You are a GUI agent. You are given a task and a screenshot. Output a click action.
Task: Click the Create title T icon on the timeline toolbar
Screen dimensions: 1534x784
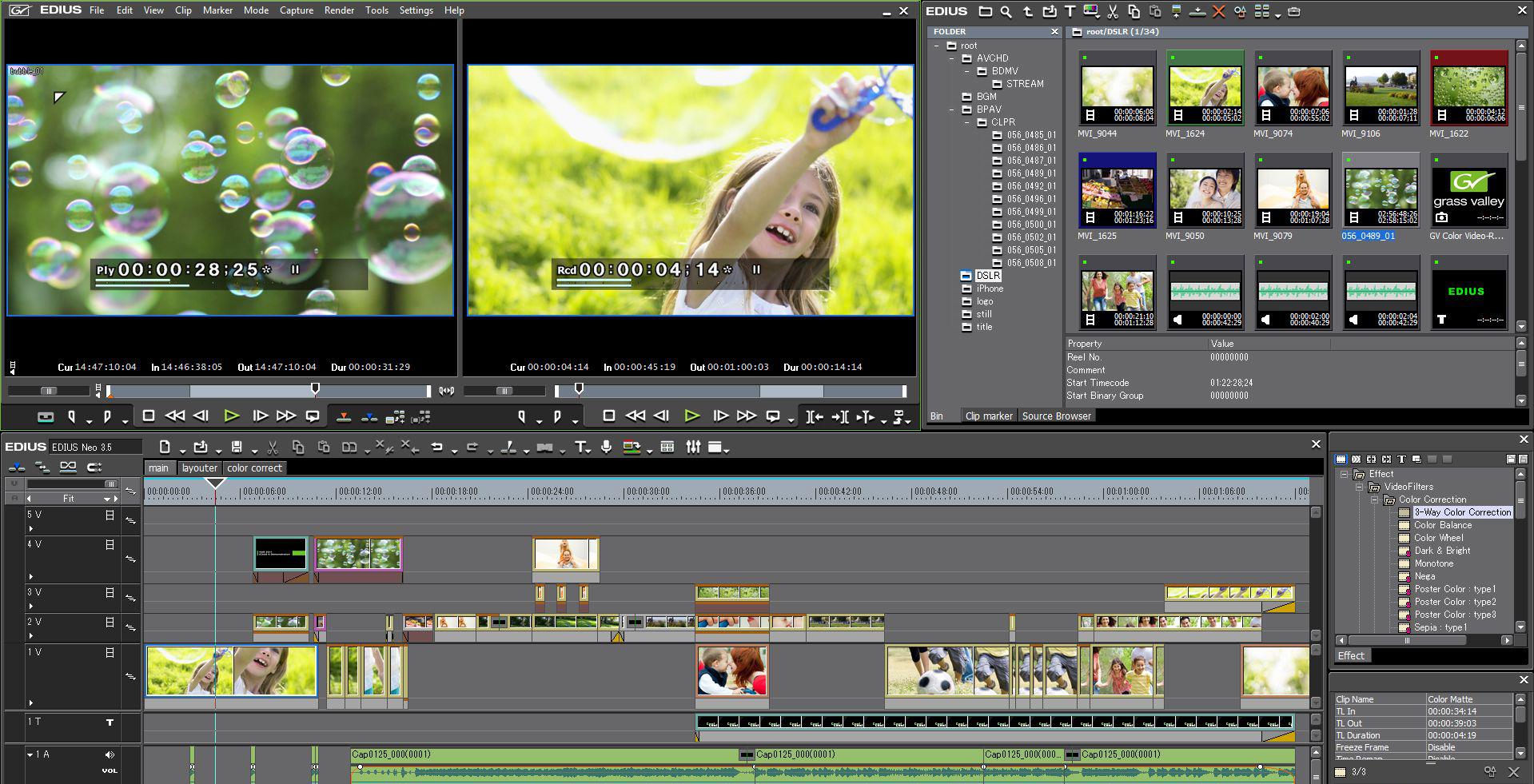[x=580, y=447]
